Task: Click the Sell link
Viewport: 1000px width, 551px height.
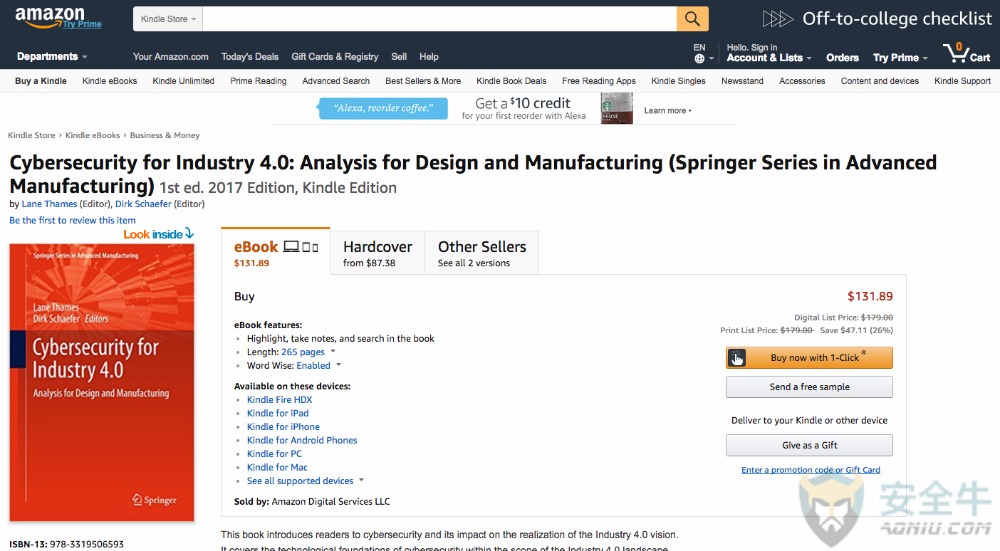Action: [399, 57]
